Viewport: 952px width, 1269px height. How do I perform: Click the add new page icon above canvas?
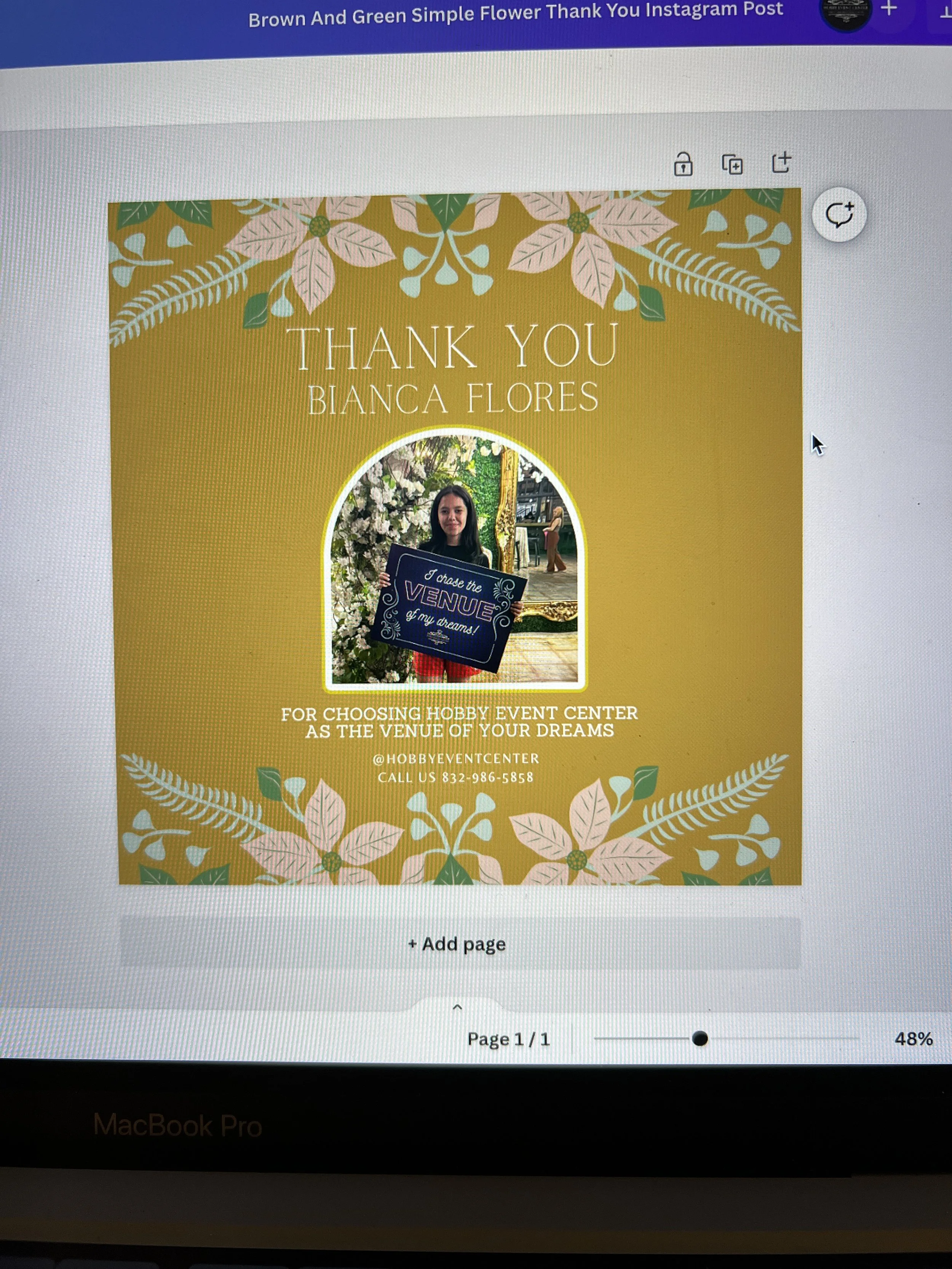tap(780, 163)
